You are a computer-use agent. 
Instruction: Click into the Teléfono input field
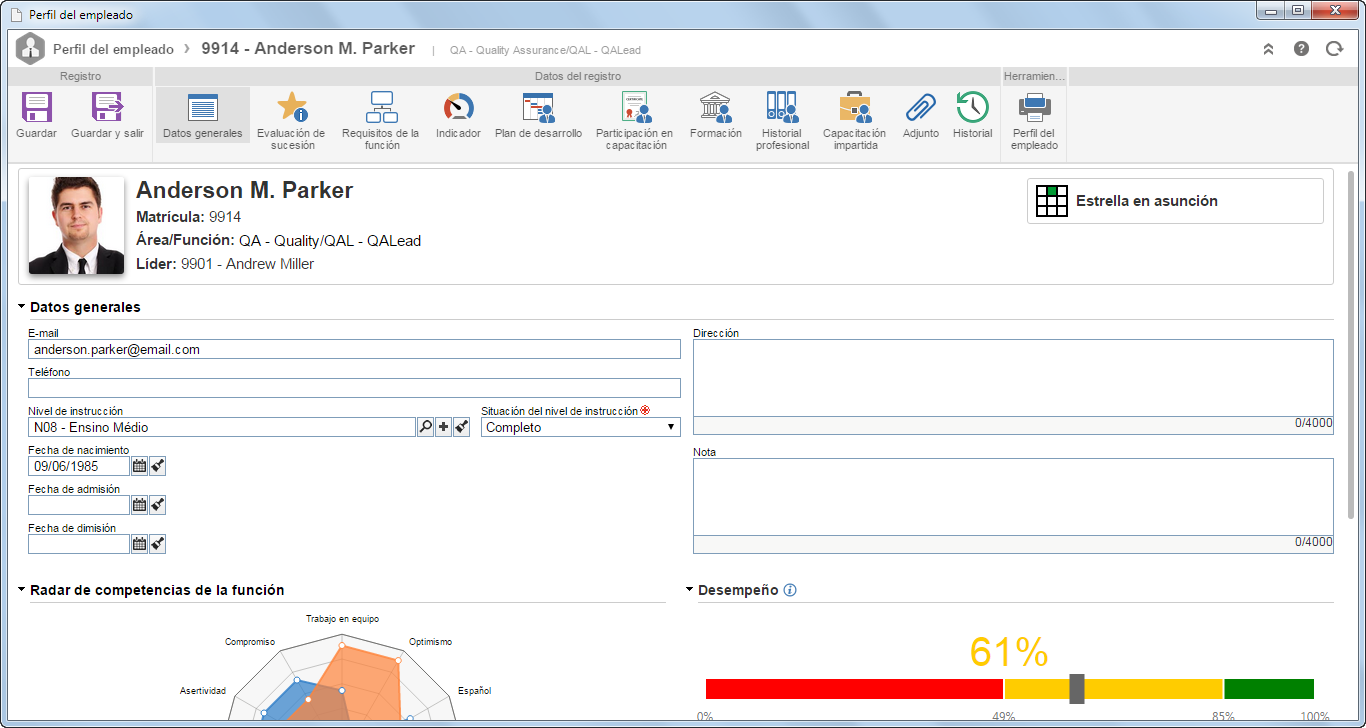354,388
